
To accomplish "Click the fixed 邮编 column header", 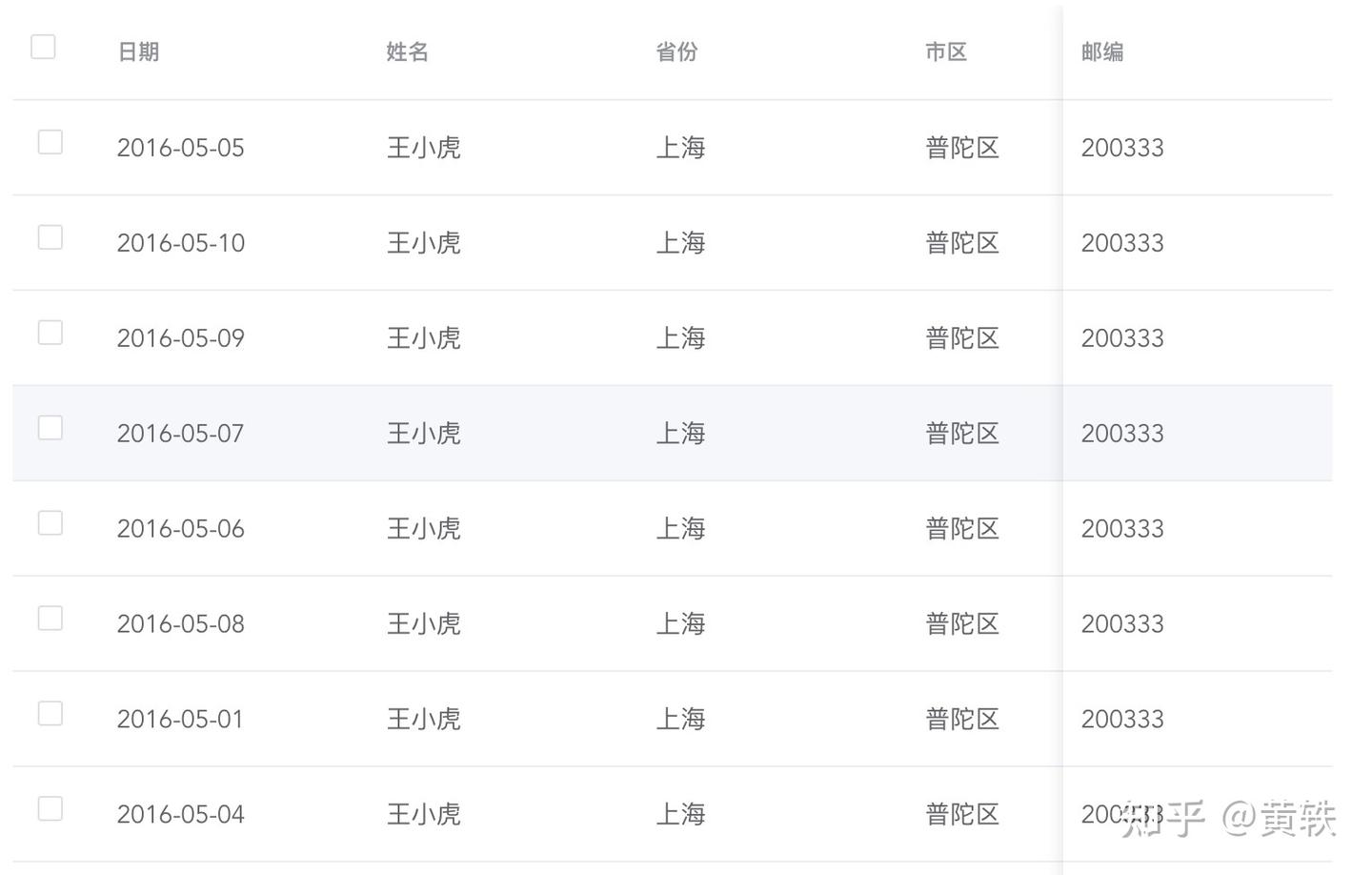I will tap(1102, 51).
